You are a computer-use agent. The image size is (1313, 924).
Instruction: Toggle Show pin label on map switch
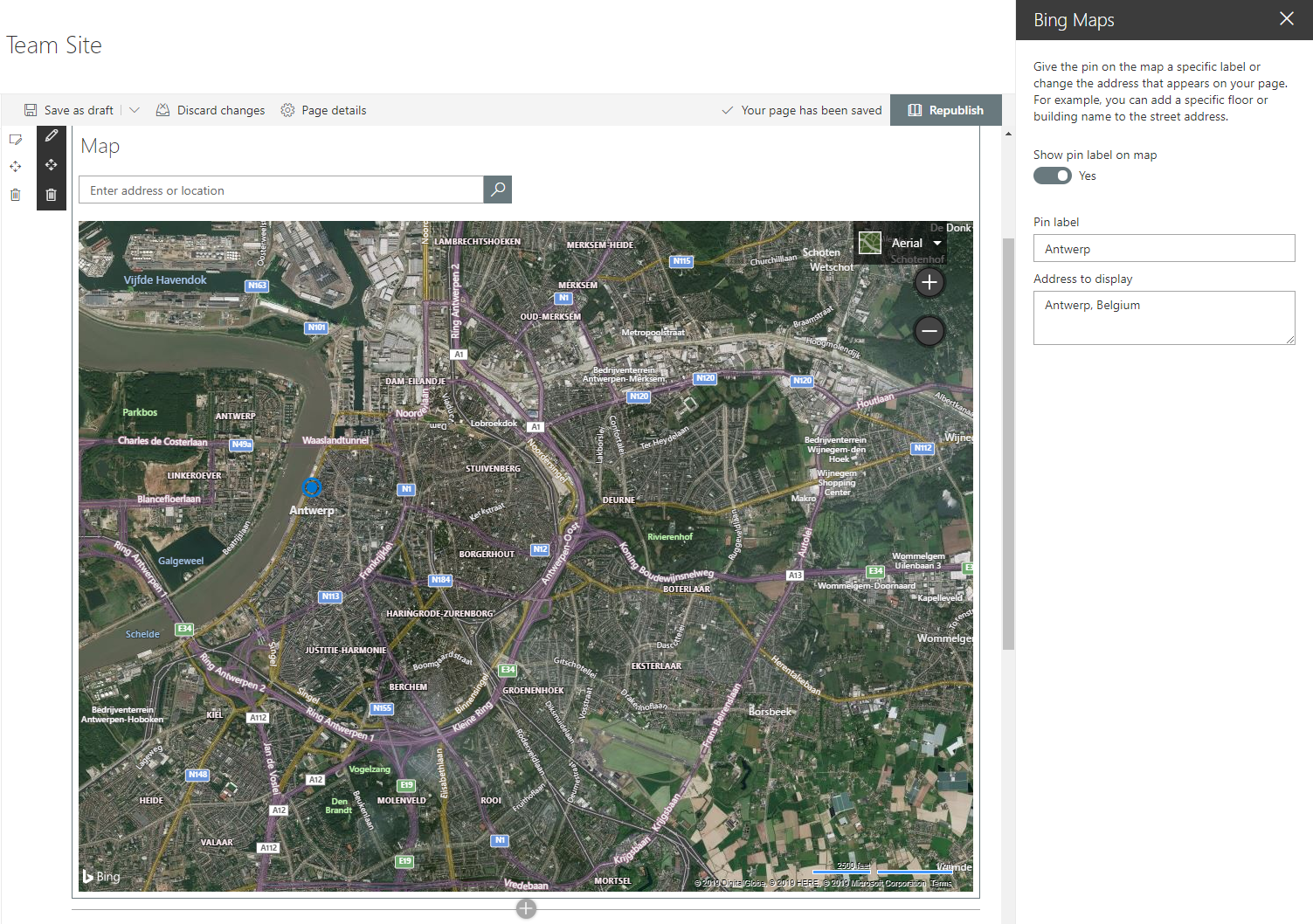point(1052,176)
